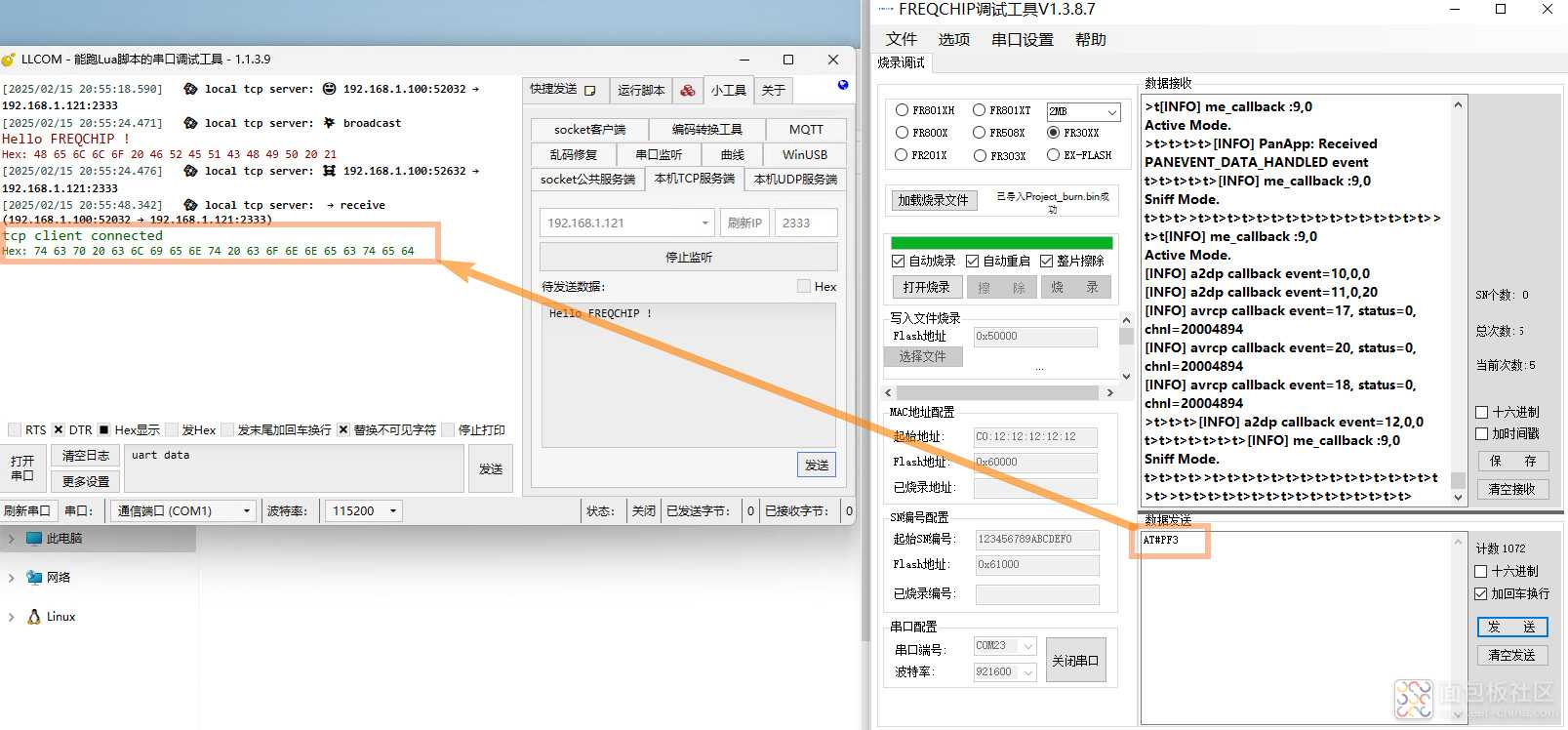This screenshot has height=730, width=1568.
Task: Click 停止监听 button
Action: pos(689,257)
